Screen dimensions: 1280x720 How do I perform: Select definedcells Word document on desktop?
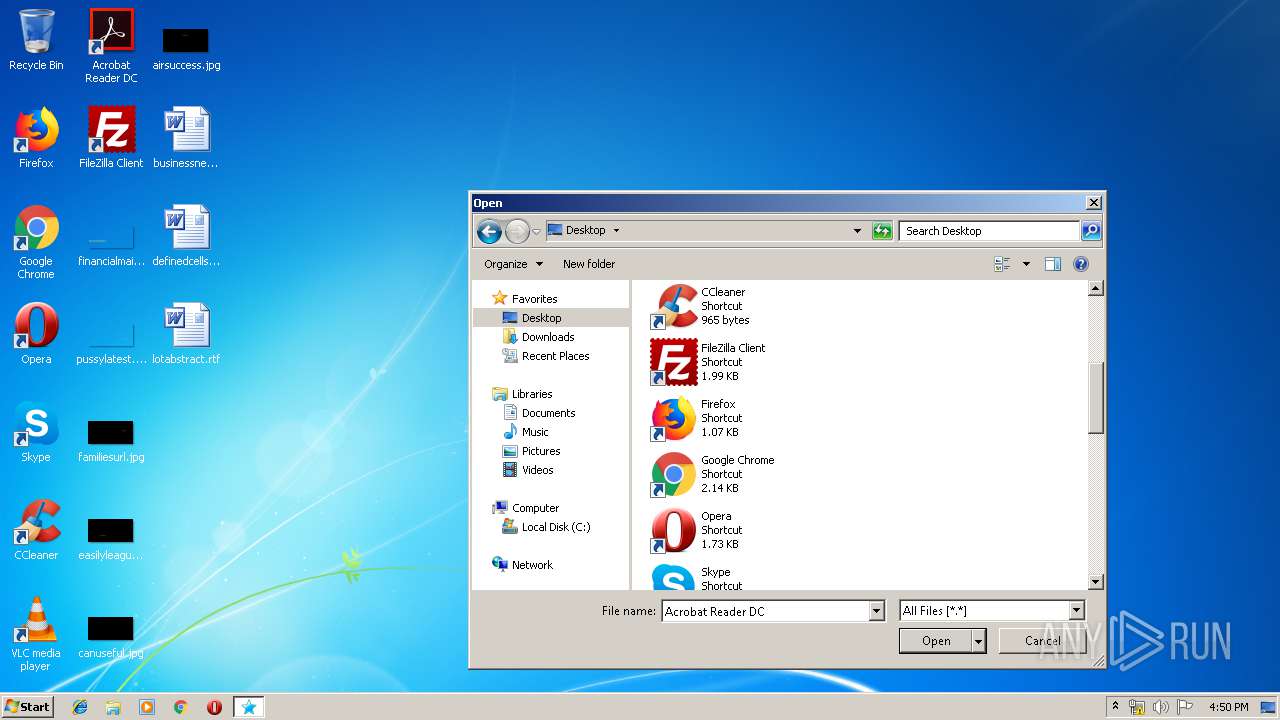coord(186,236)
